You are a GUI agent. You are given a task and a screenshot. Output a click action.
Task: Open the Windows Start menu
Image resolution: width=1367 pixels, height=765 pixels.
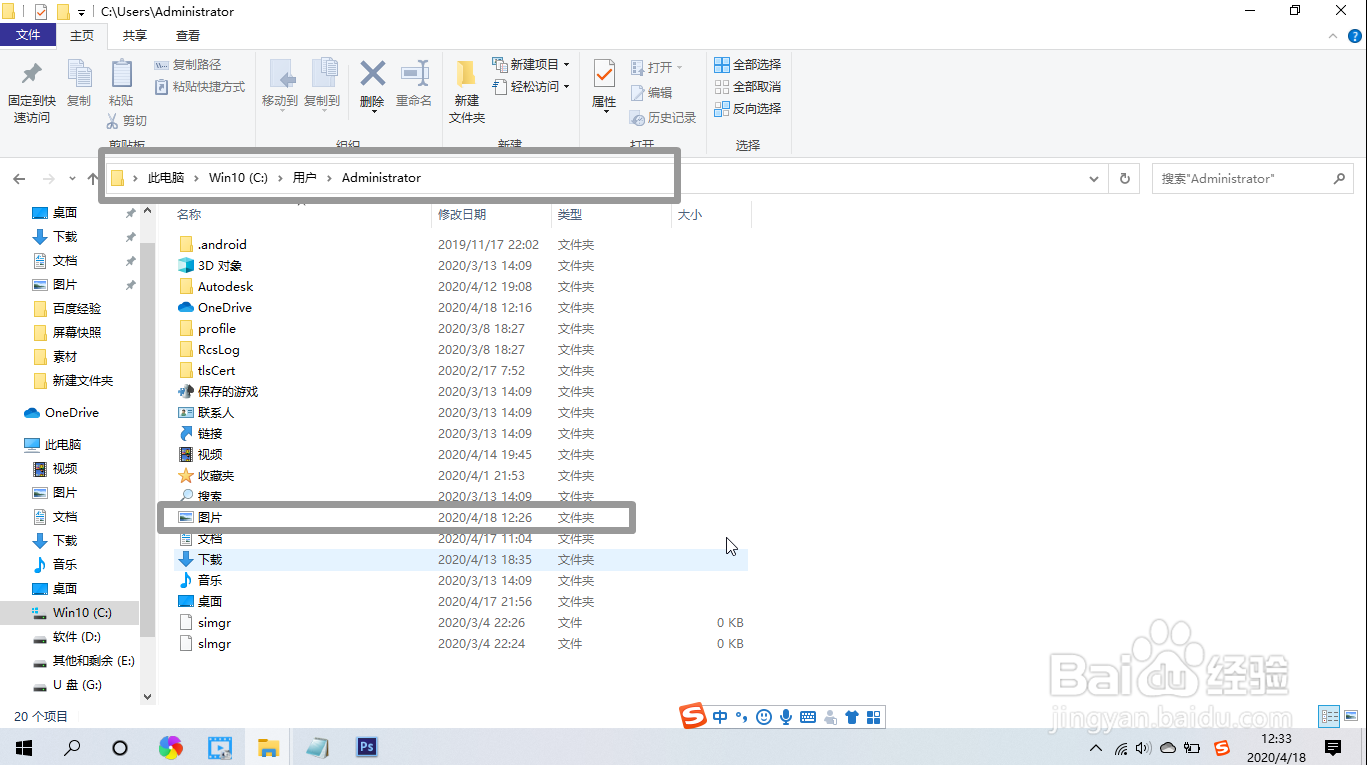click(24, 747)
